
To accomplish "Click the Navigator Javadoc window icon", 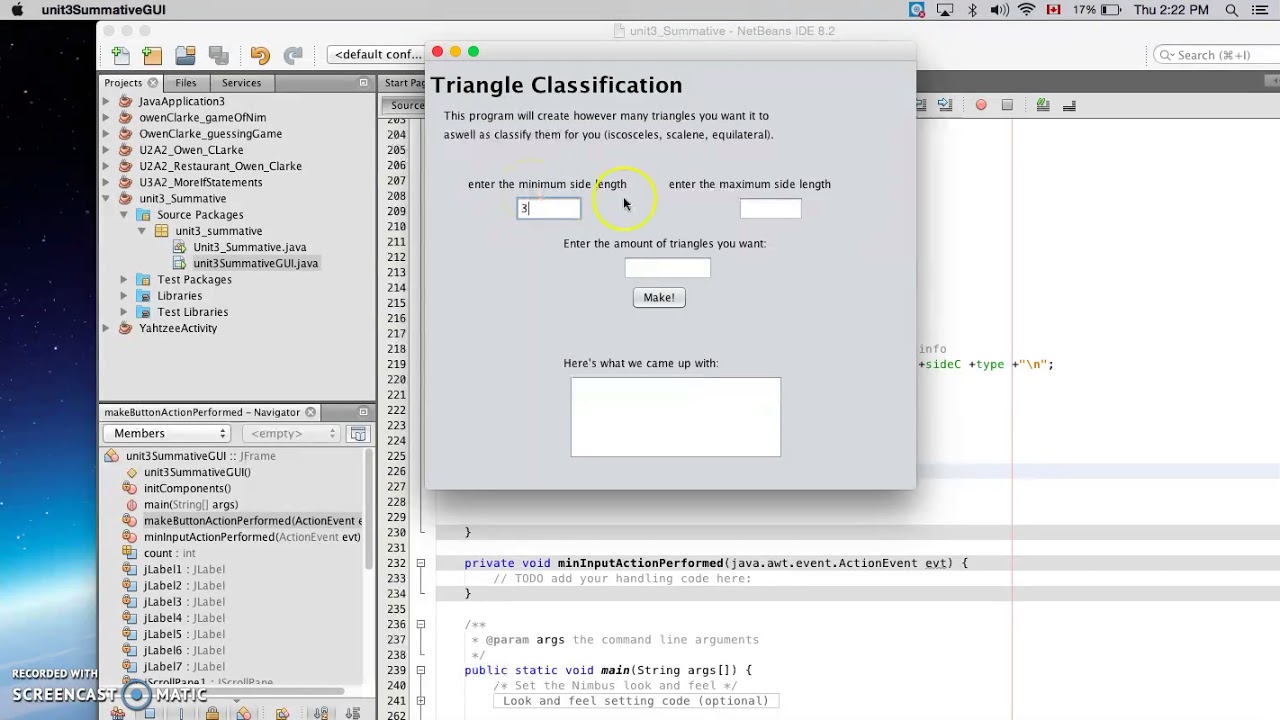I will point(358,434).
